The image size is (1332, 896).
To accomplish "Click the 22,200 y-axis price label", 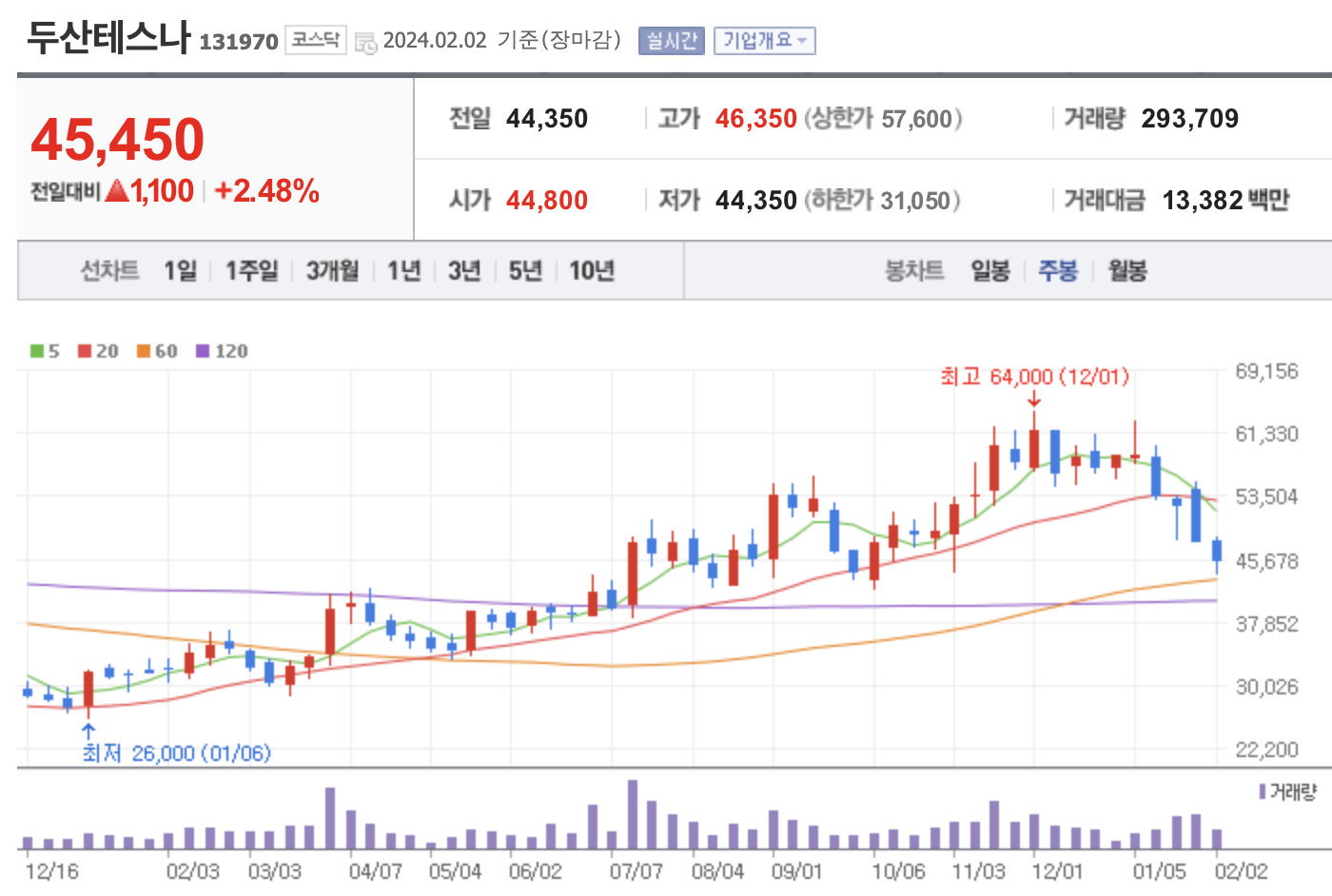I will [1266, 750].
